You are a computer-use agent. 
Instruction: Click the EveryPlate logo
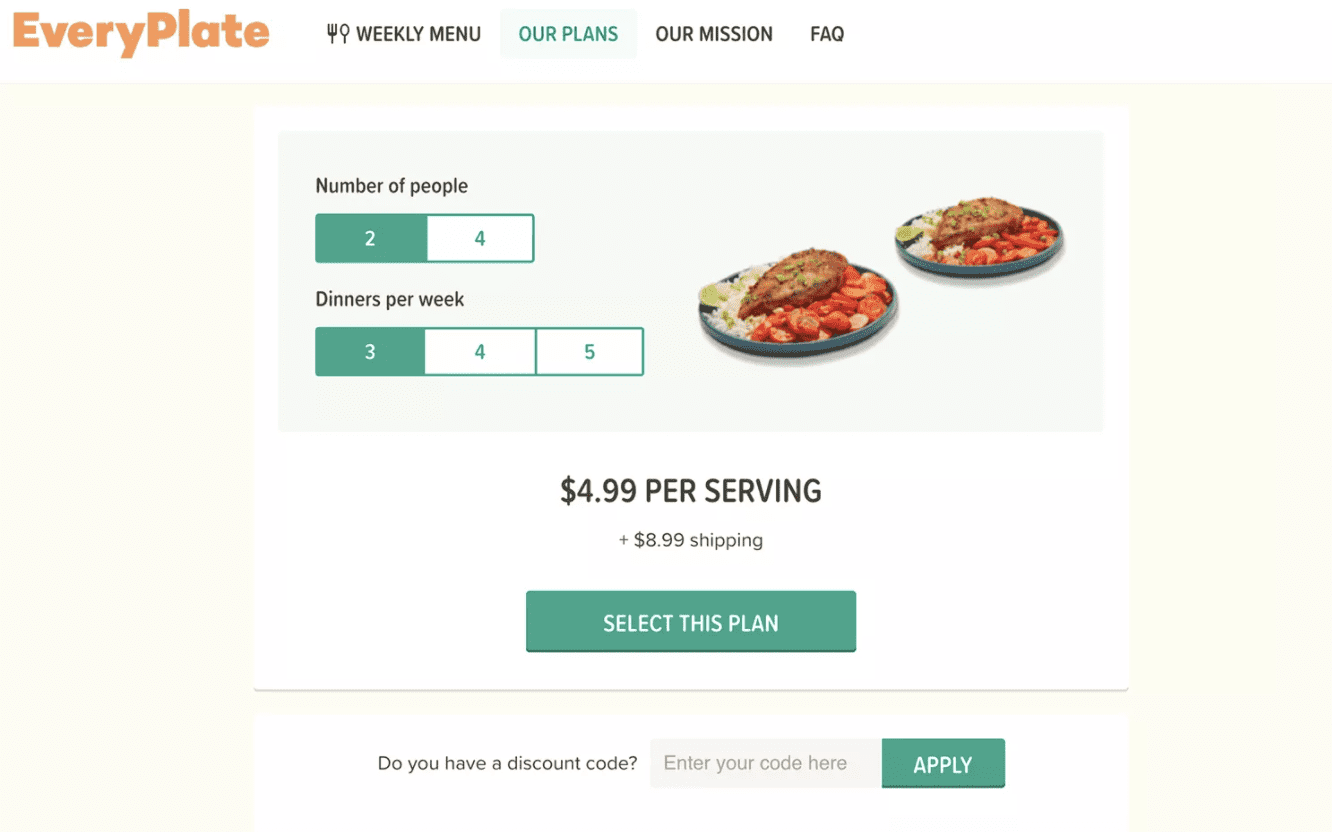click(141, 32)
